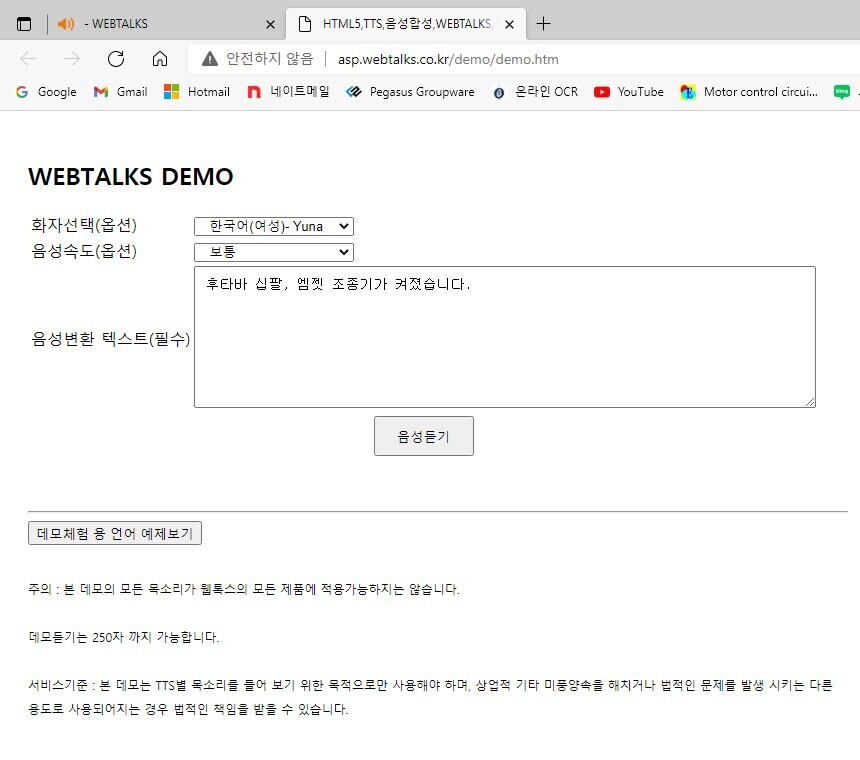Image resolution: width=860 pixels, height=760 pixels.
Task: Click the 음성변환 텍스트(필수) label
Action: coord(111,339)
